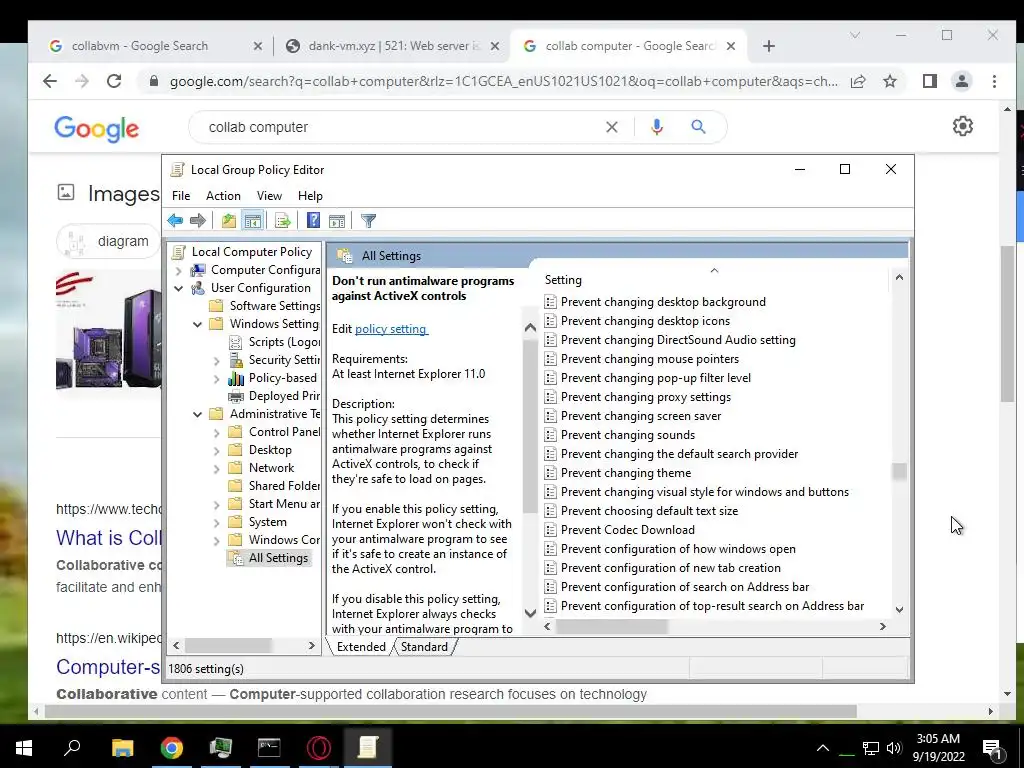
Task: Toggle Show/Hide Action Pane toolbar icon
Action: pos(337,221)
